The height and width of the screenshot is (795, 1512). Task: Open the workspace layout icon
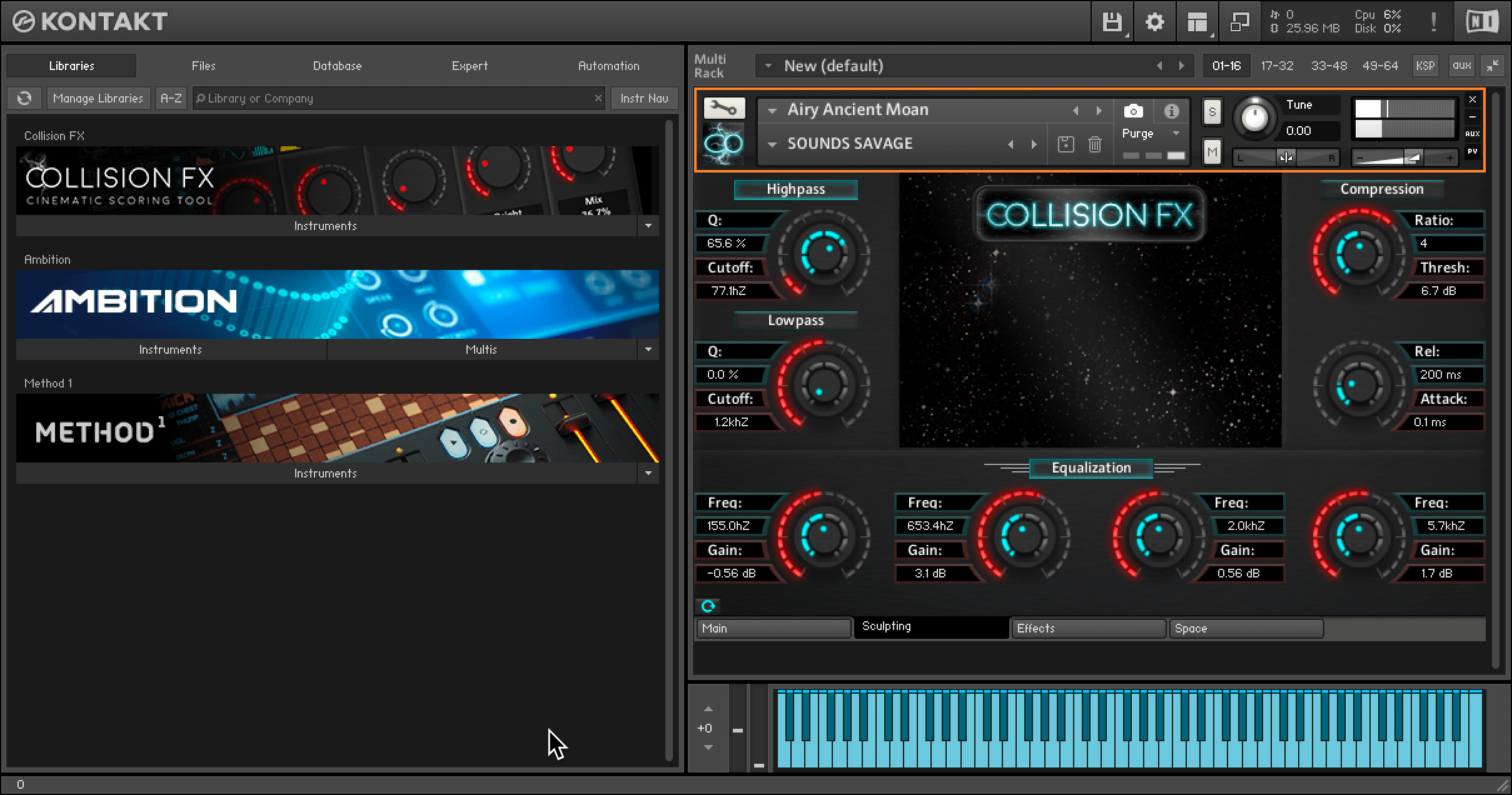tap(1197, 22)
